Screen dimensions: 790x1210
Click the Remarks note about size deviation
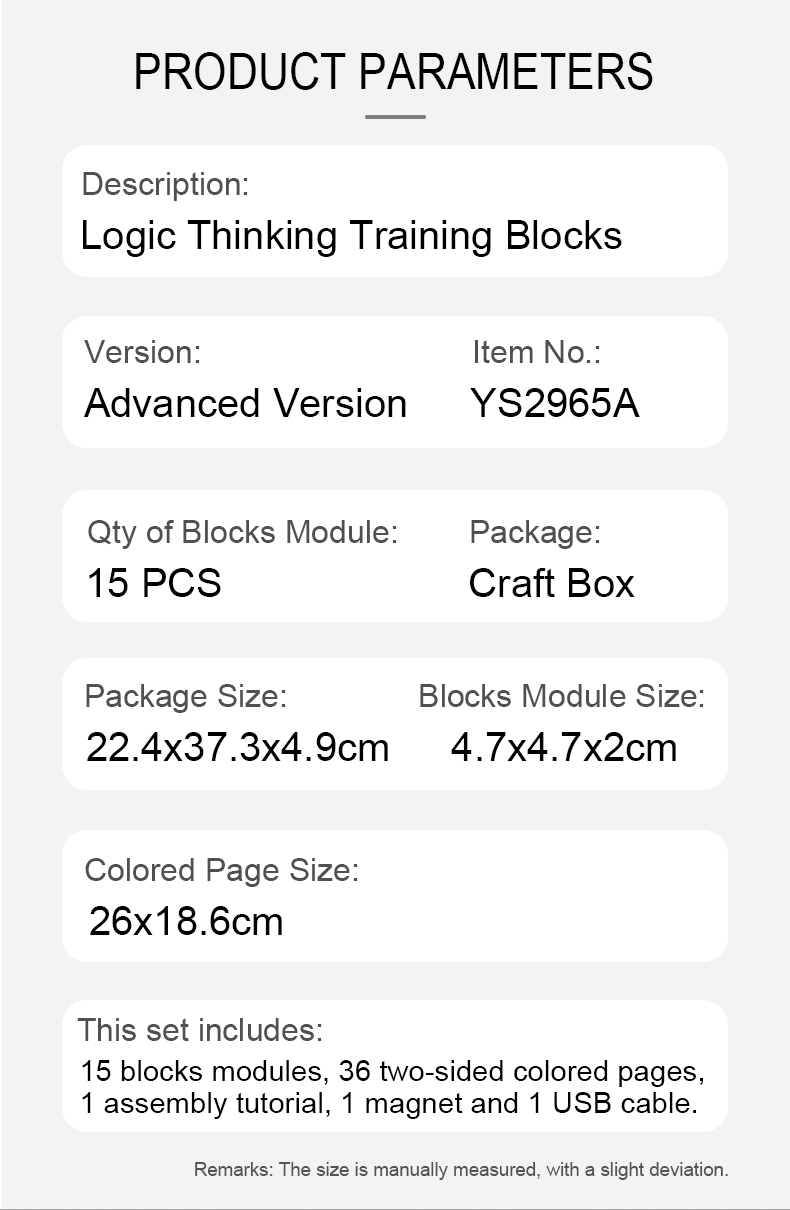click(x=460, y=1169)
